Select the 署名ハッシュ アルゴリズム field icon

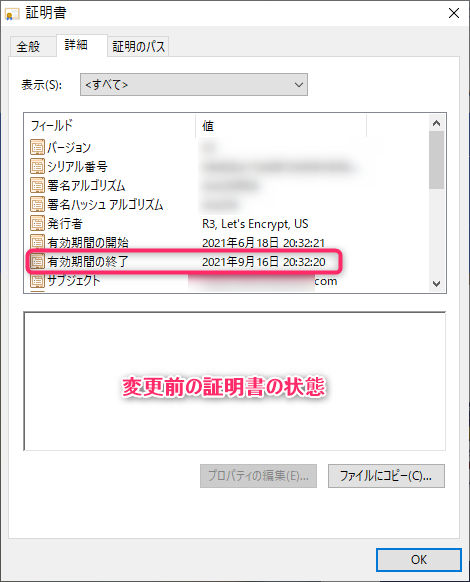point(37,204)
